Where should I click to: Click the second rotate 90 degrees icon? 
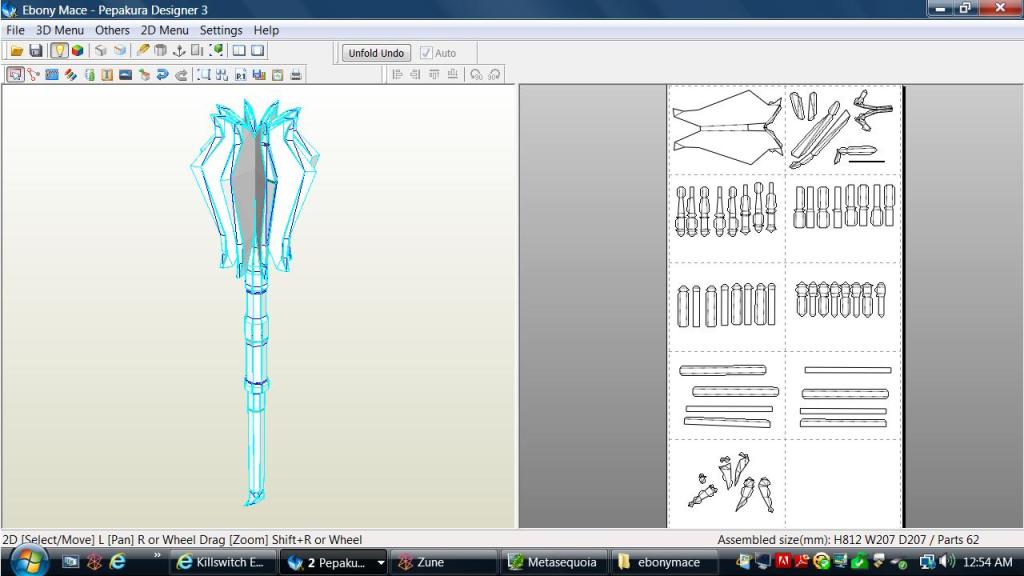(494, 74)
